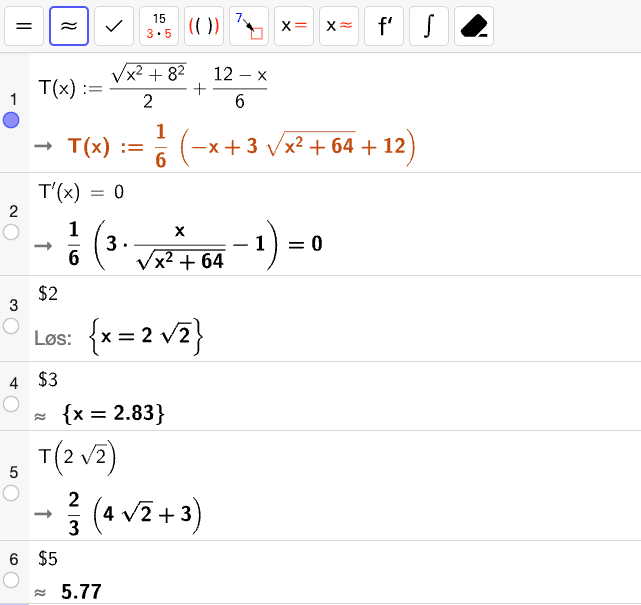The image size is (641, 605).
Task: Select the Solve (x =) tool
Action: pos(294,26)
